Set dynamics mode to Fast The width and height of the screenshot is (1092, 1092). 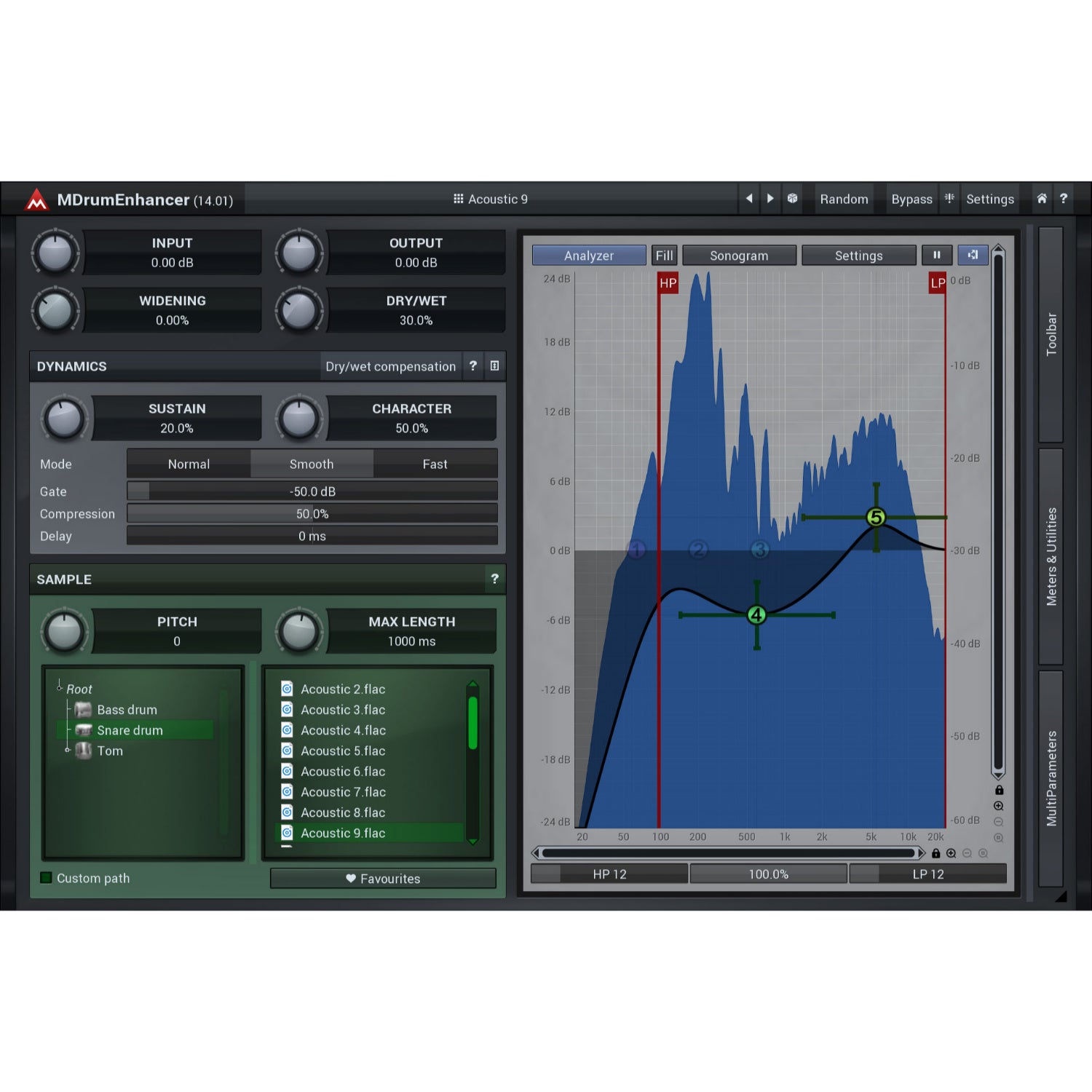pos(435,464)
